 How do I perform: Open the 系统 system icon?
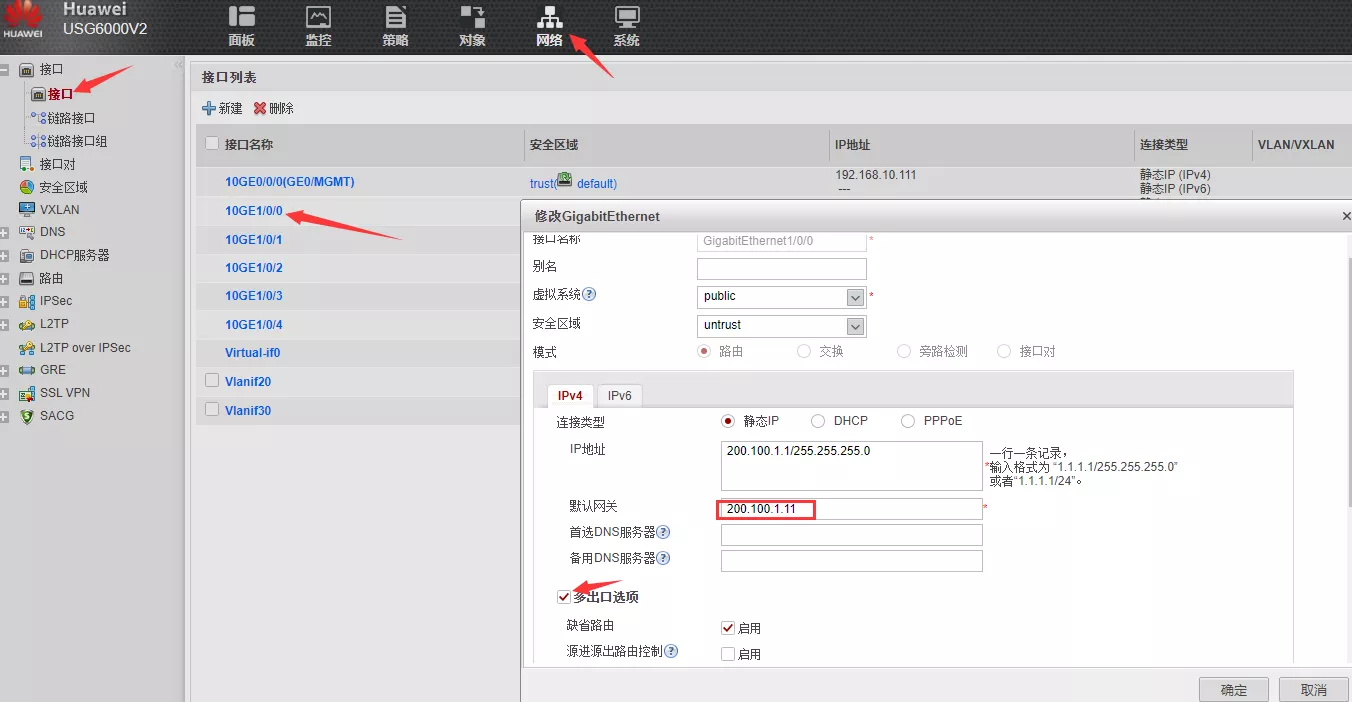[627, 17]
